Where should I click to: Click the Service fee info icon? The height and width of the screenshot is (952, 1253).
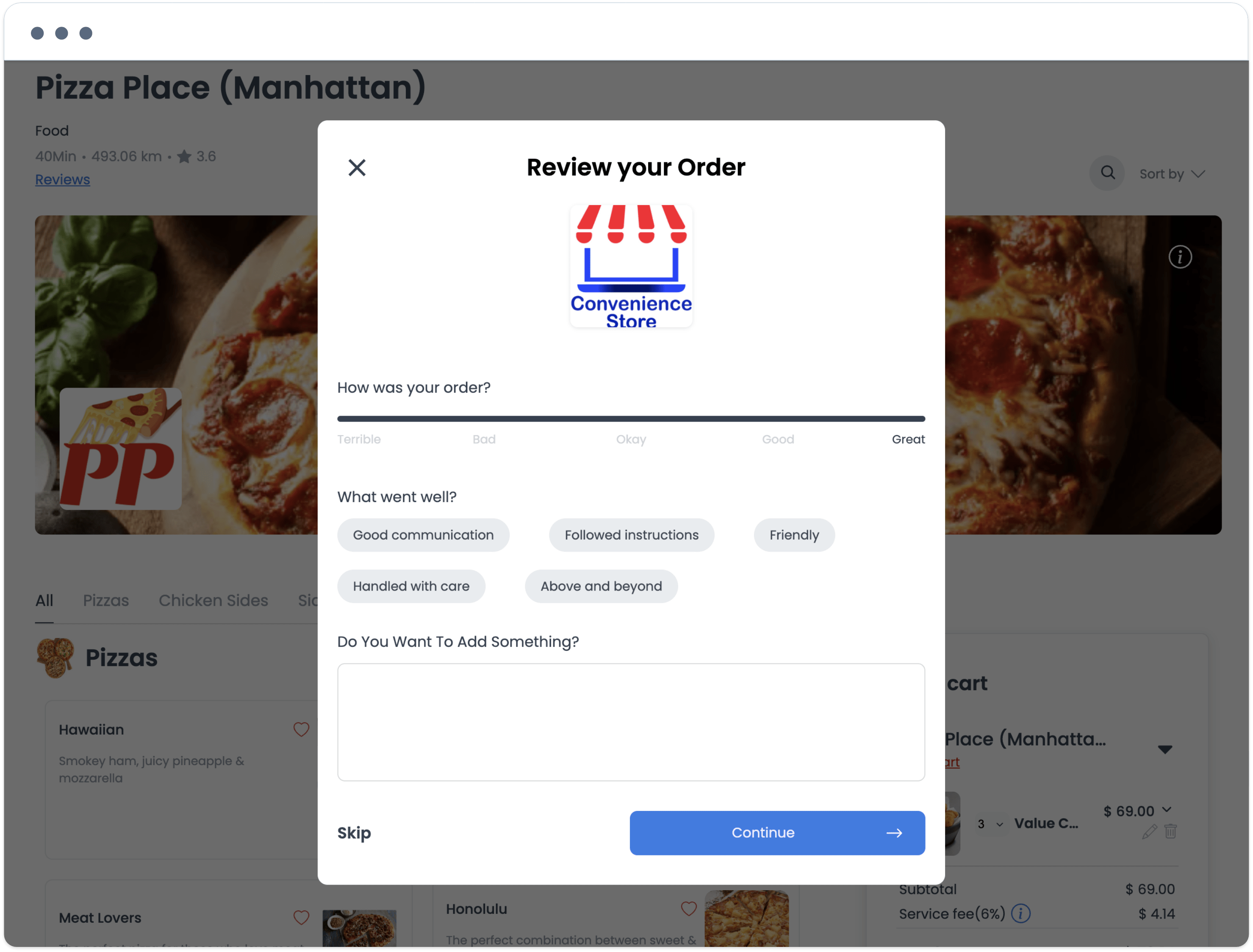coord(1020,913)
